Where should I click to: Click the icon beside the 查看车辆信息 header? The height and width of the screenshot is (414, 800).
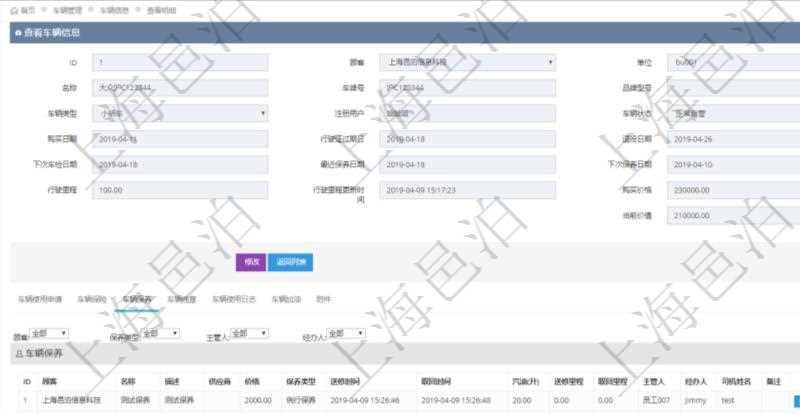[x=17, y=33]
